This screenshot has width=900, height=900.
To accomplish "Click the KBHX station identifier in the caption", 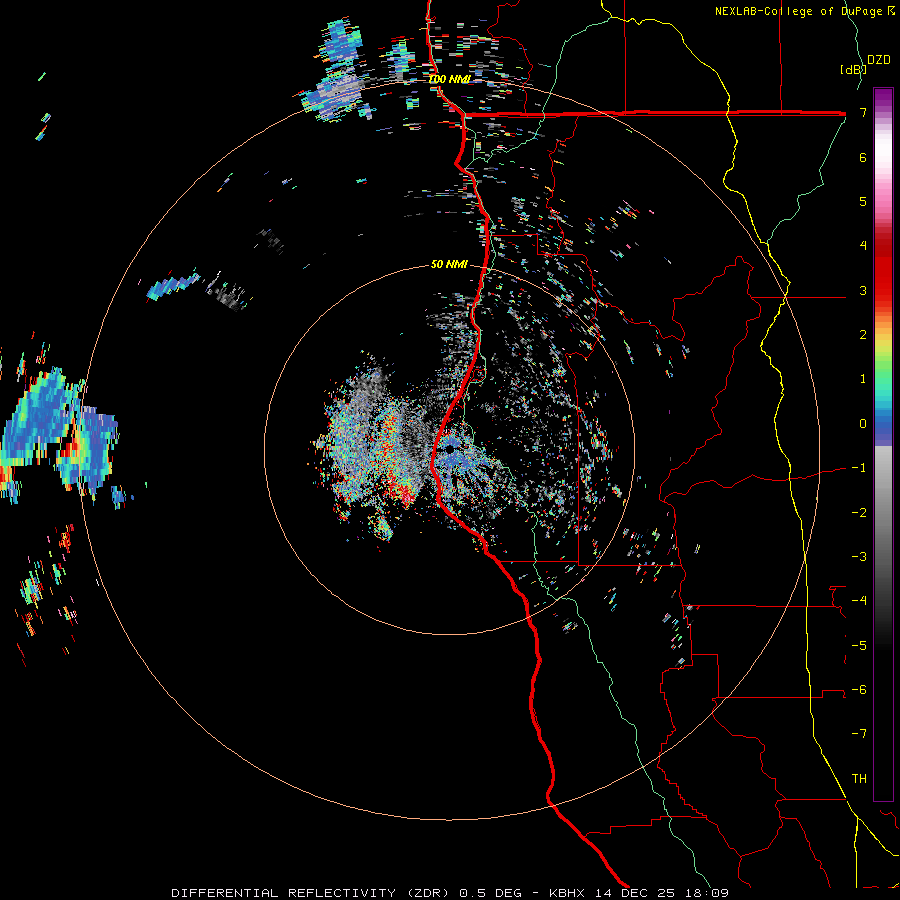I will pyautogui.click(x=567, y=893).
